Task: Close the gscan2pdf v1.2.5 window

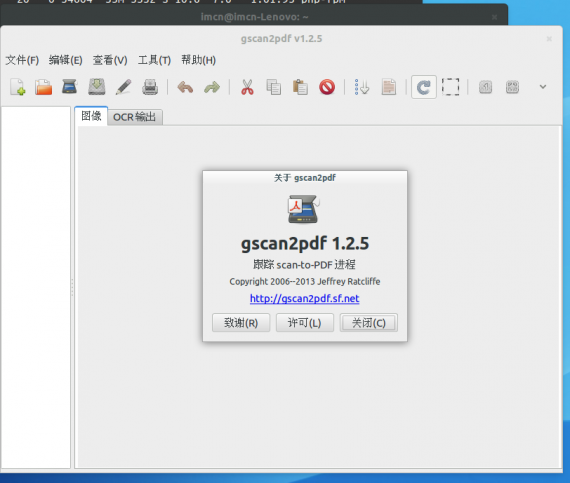Action: [549, 39]
